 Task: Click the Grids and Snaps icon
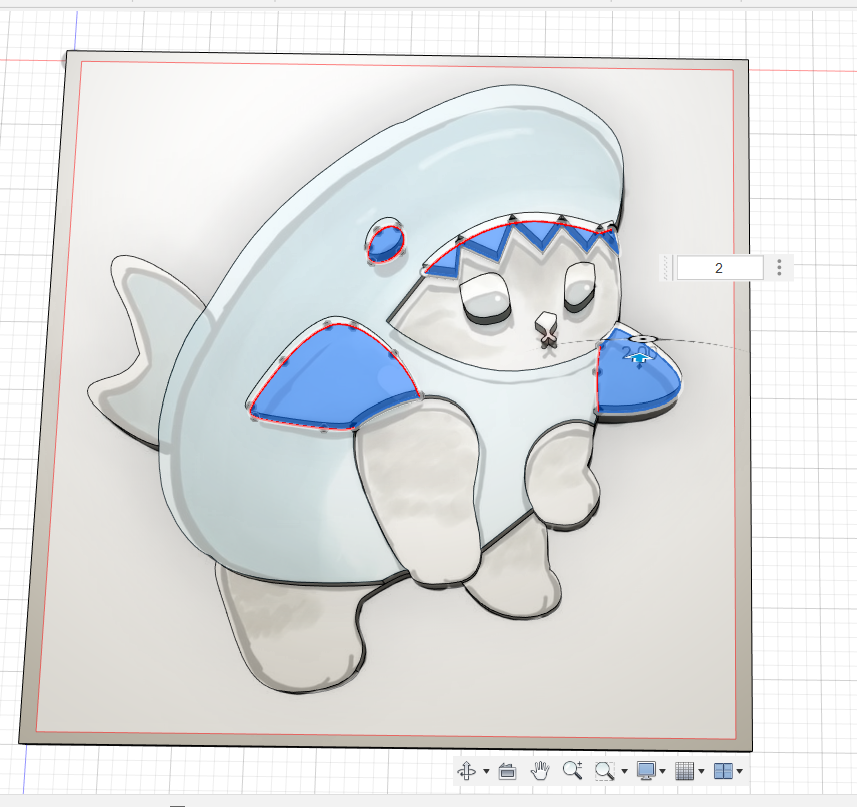pos(685,772)
